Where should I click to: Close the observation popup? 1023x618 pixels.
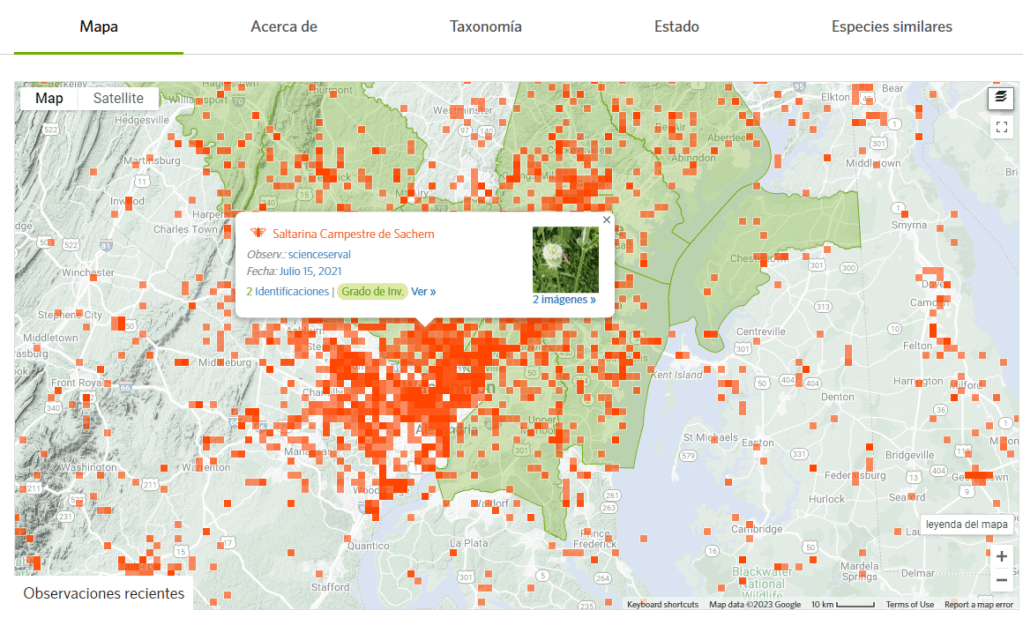click(x=606, y=220)
